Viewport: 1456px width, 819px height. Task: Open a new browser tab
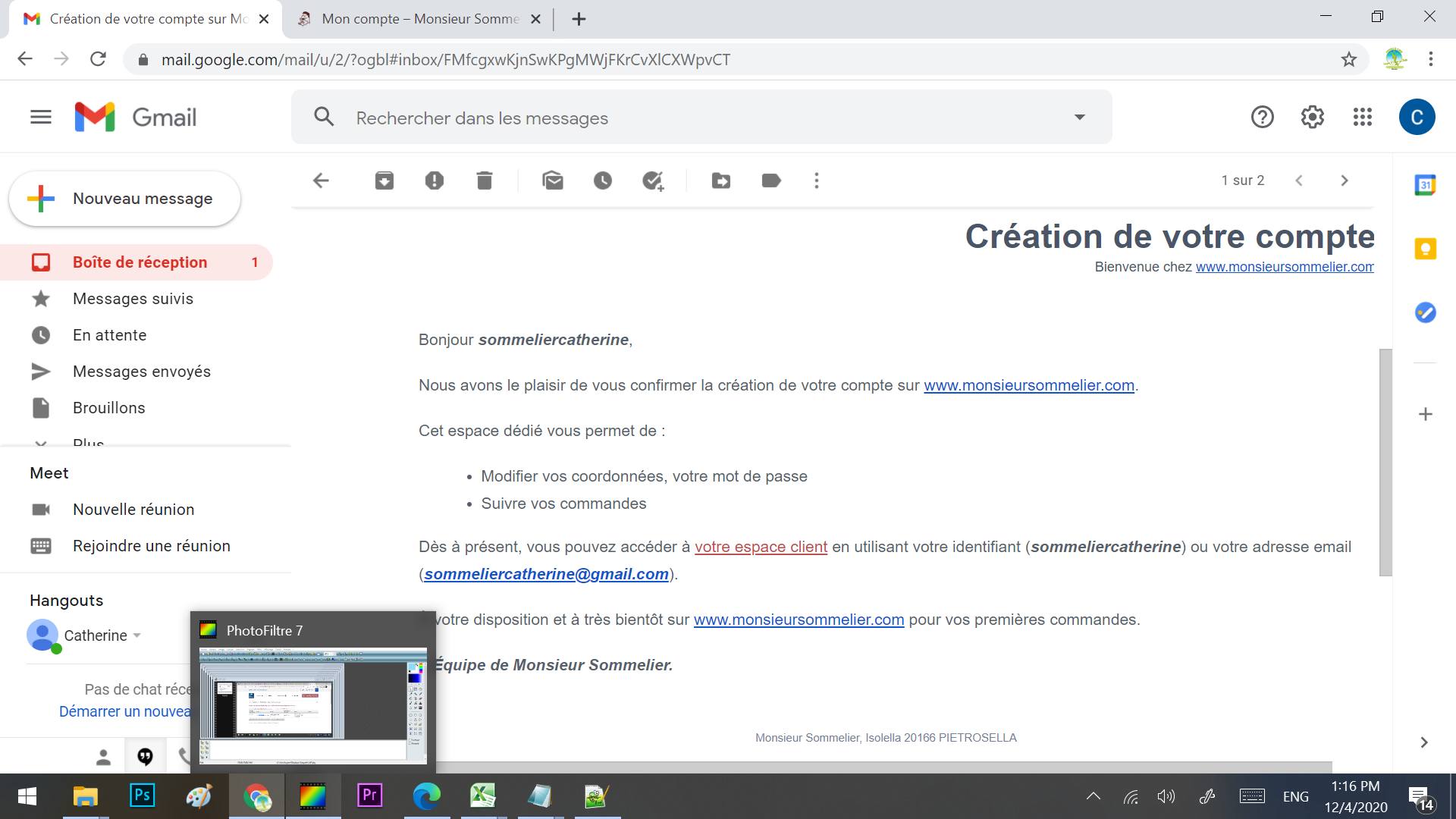579,19
